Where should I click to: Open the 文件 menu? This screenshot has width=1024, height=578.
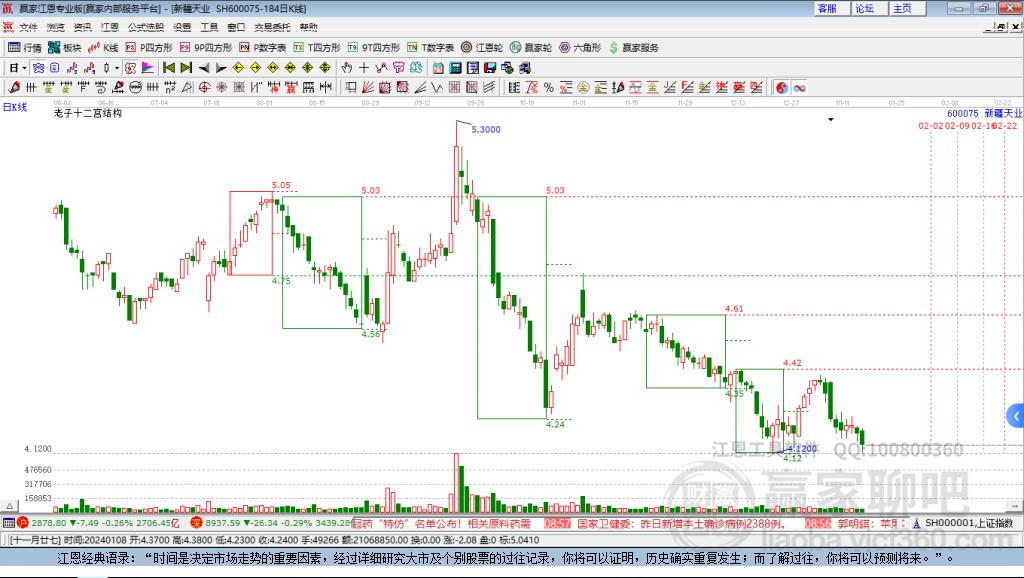[x=28, y=27]
